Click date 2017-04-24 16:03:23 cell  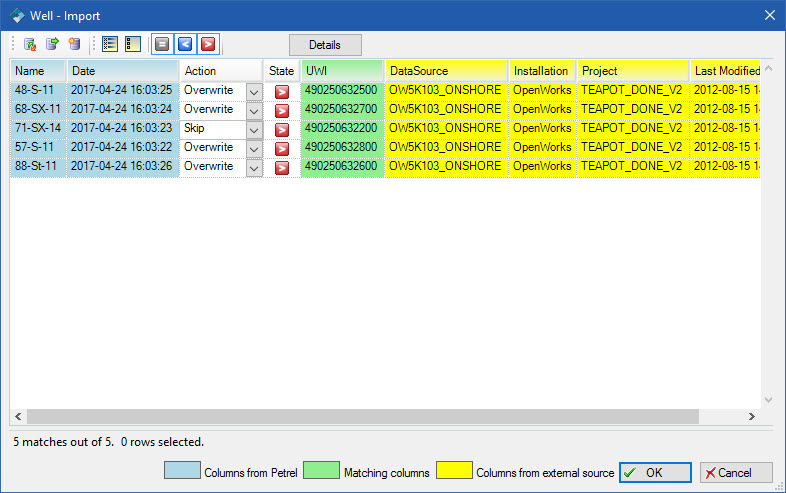[x=121, y=128]
